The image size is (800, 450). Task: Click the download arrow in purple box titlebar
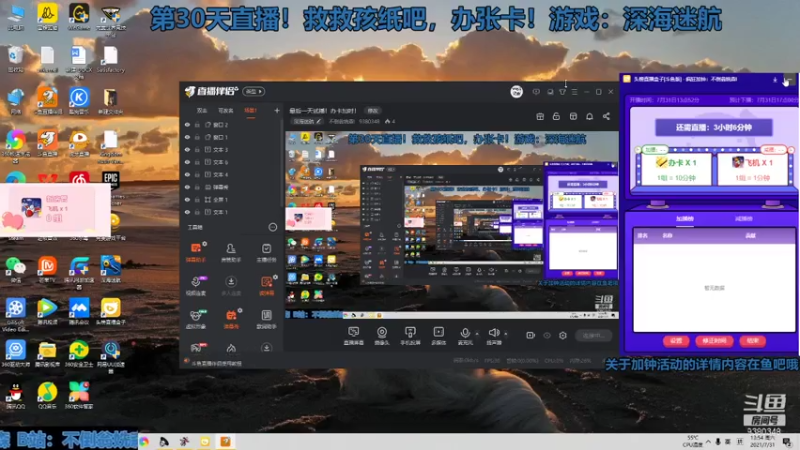click(775, 80)
